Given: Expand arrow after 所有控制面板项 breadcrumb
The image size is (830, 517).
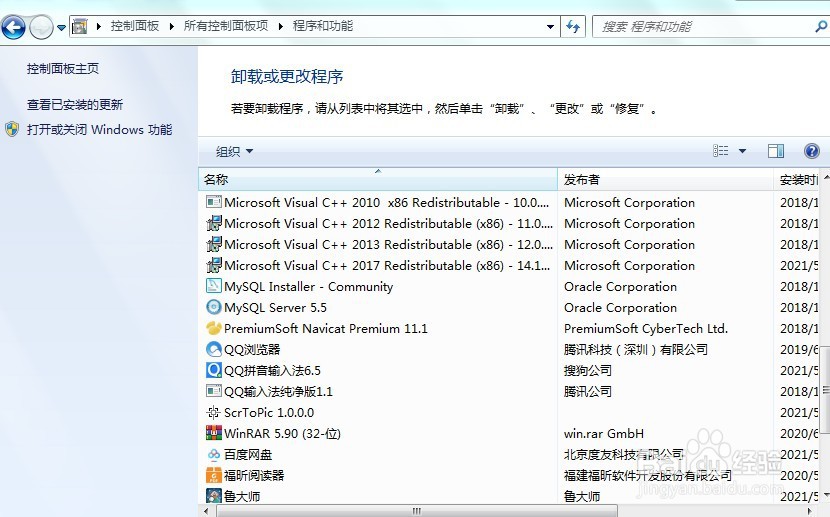Looking at the screenshot, I should [281, 26].
